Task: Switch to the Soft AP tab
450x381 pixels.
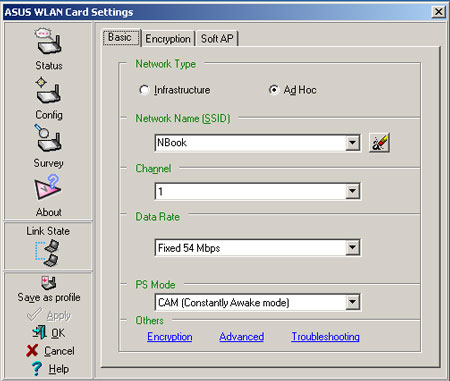Action: (217, 39)
